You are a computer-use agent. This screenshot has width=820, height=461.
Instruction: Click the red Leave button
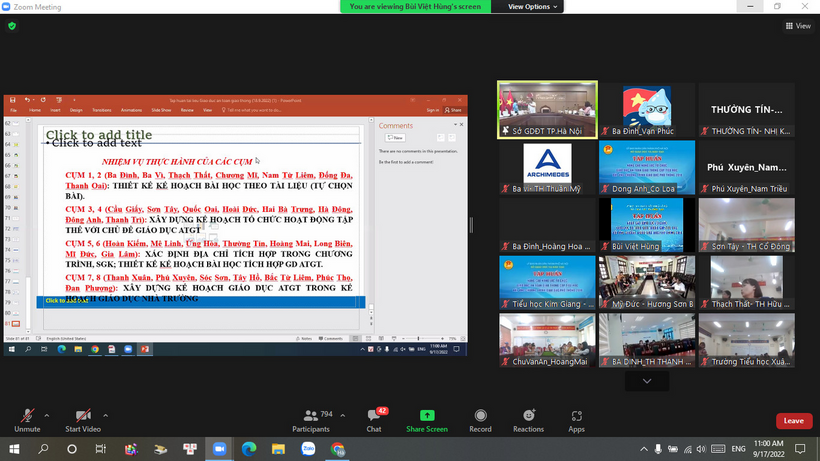coord(793,420)
